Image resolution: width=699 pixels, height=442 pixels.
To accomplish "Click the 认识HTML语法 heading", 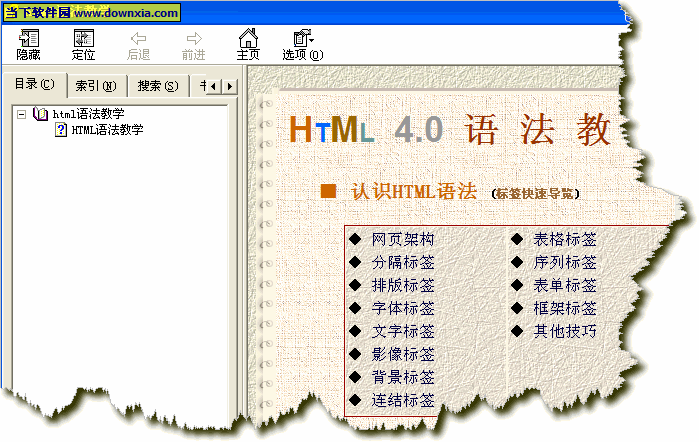I will click(414, 191).
